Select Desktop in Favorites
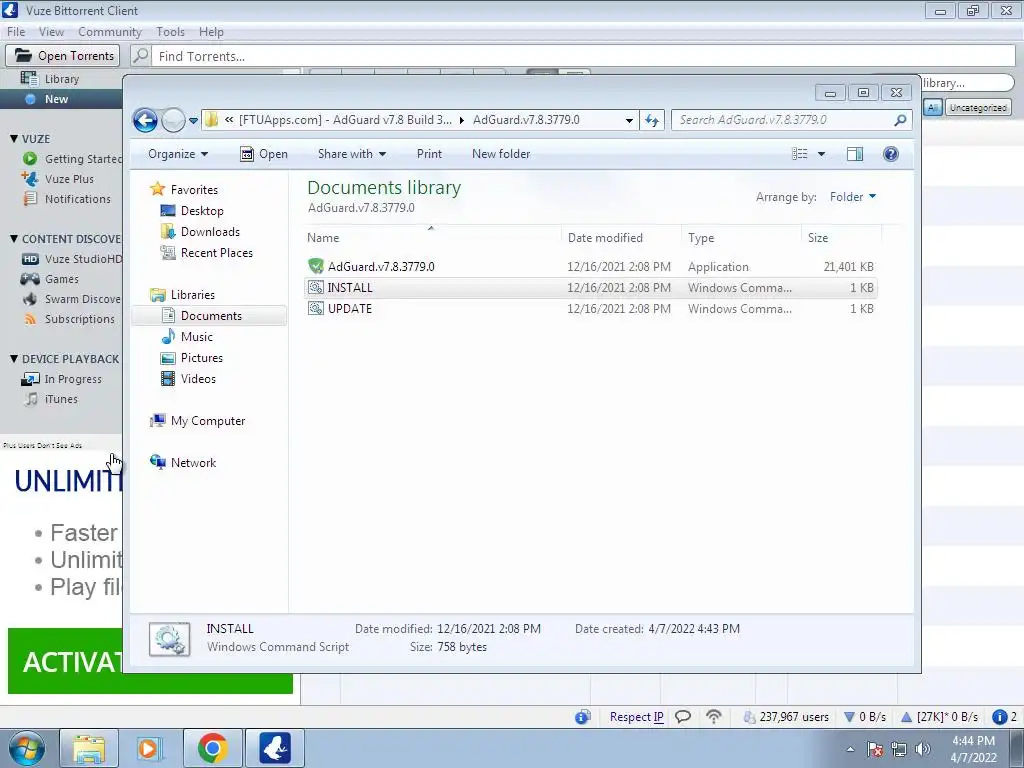Screen dimensions: 1024x768 [x=202, y=211]
